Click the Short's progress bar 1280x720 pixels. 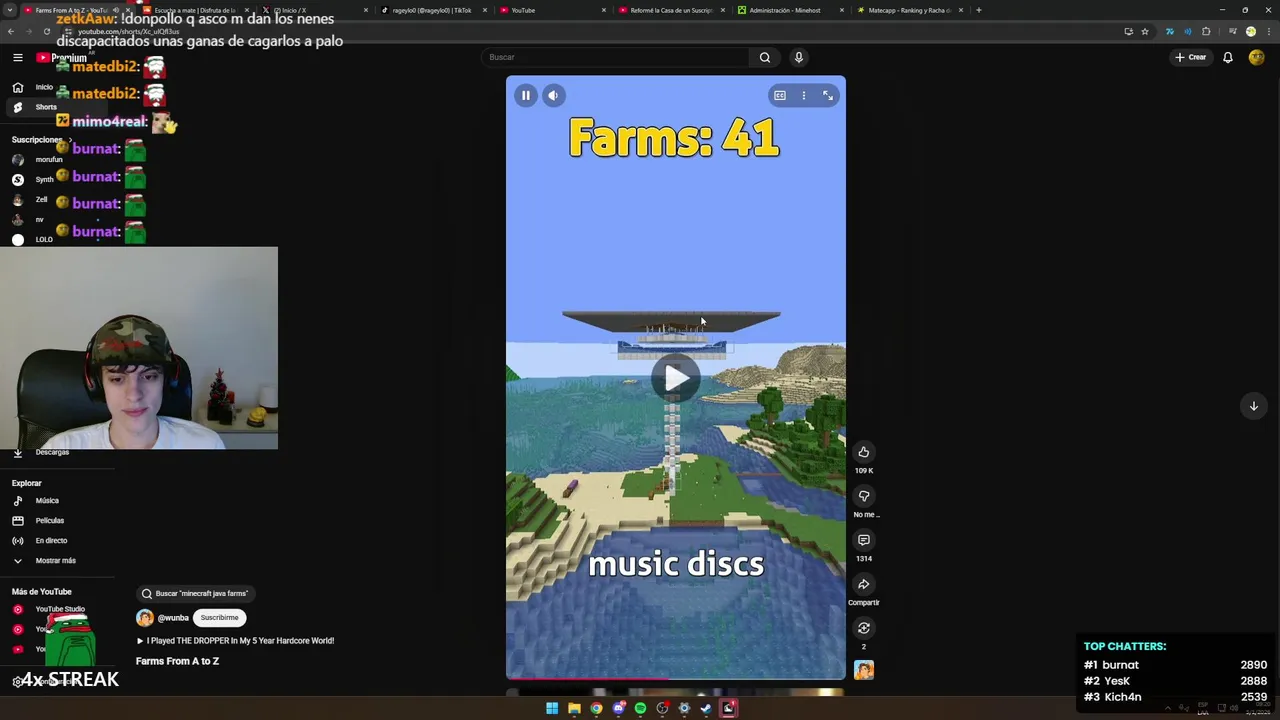pos(676,679)
